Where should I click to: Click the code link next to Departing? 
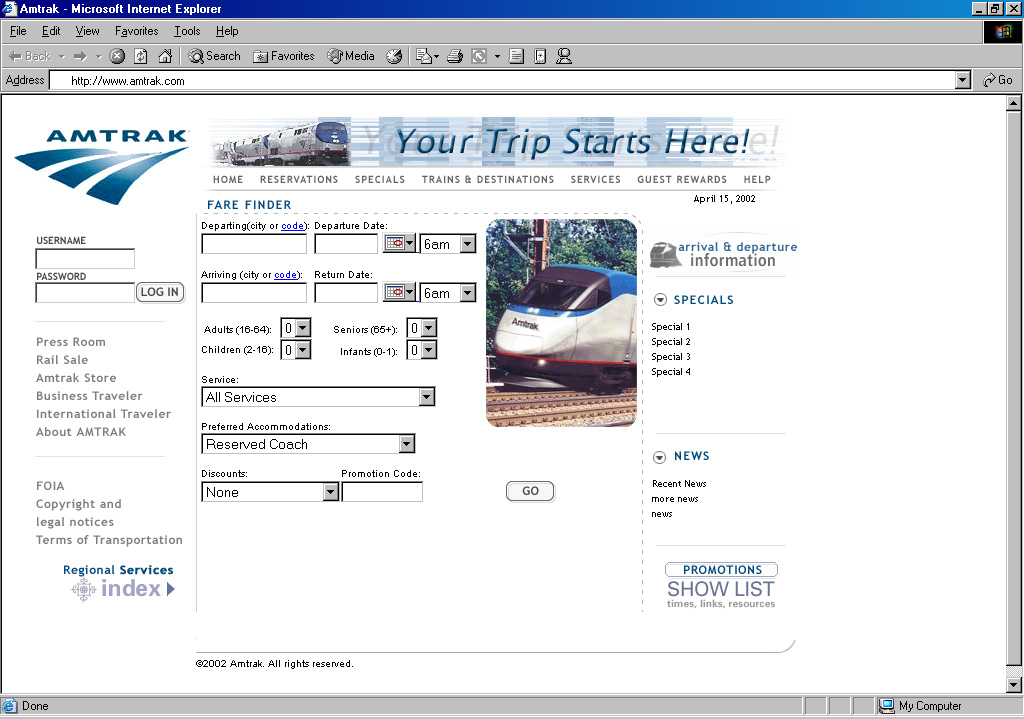click(x=293, y=226)
